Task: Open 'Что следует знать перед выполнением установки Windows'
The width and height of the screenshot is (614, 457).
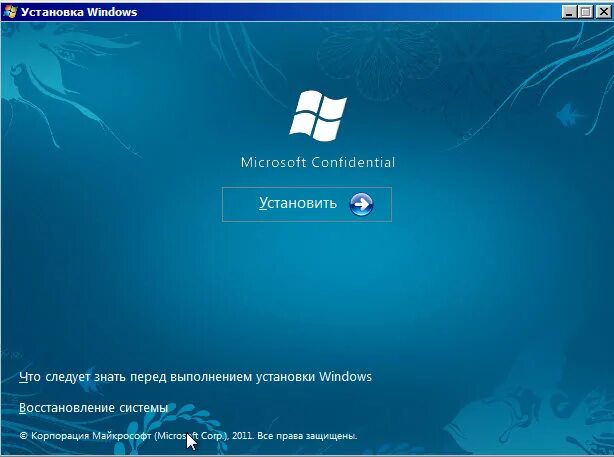Action: click(x=195, y=377)
